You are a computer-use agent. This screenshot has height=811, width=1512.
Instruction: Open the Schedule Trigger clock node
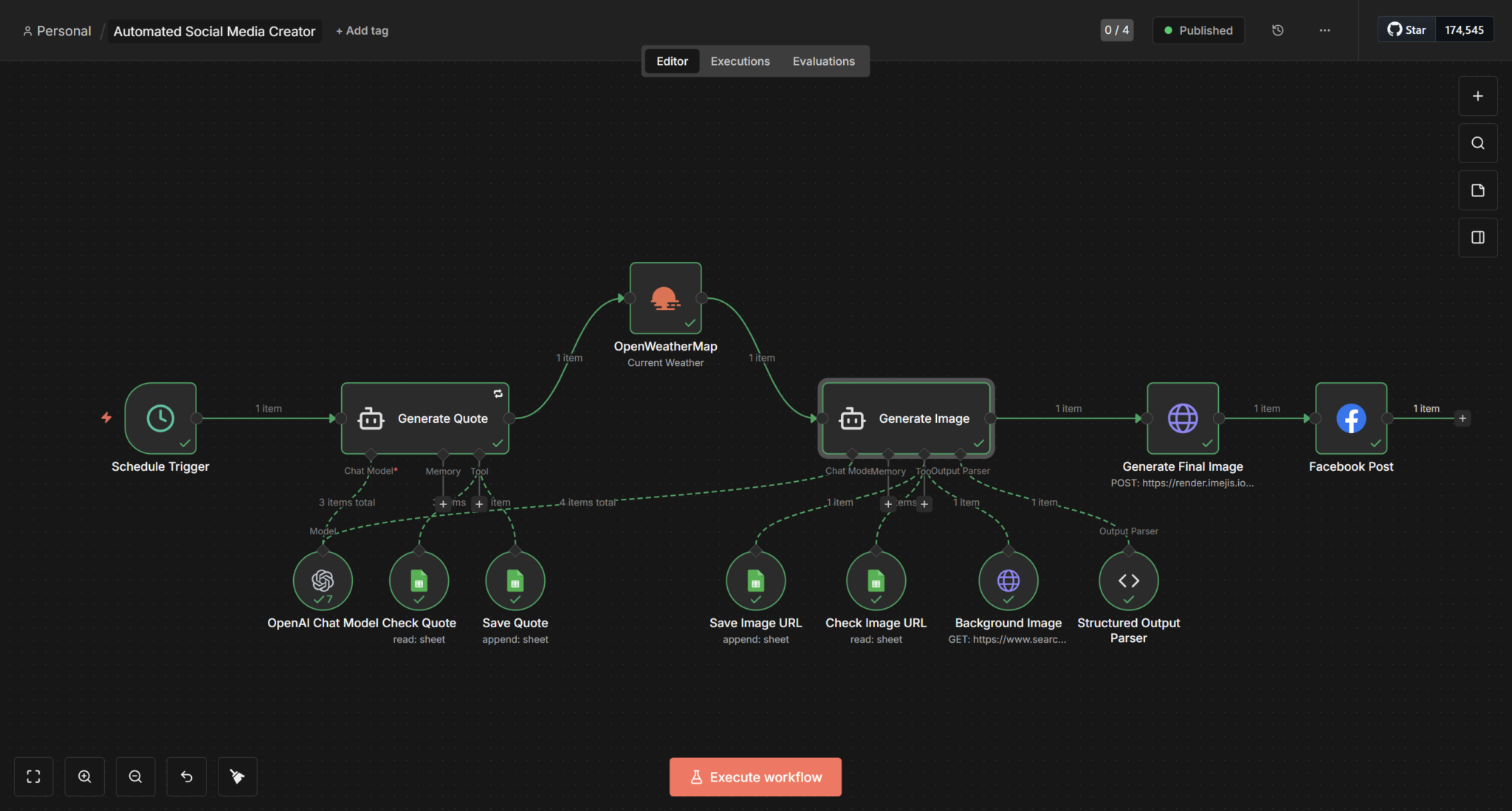160,418
